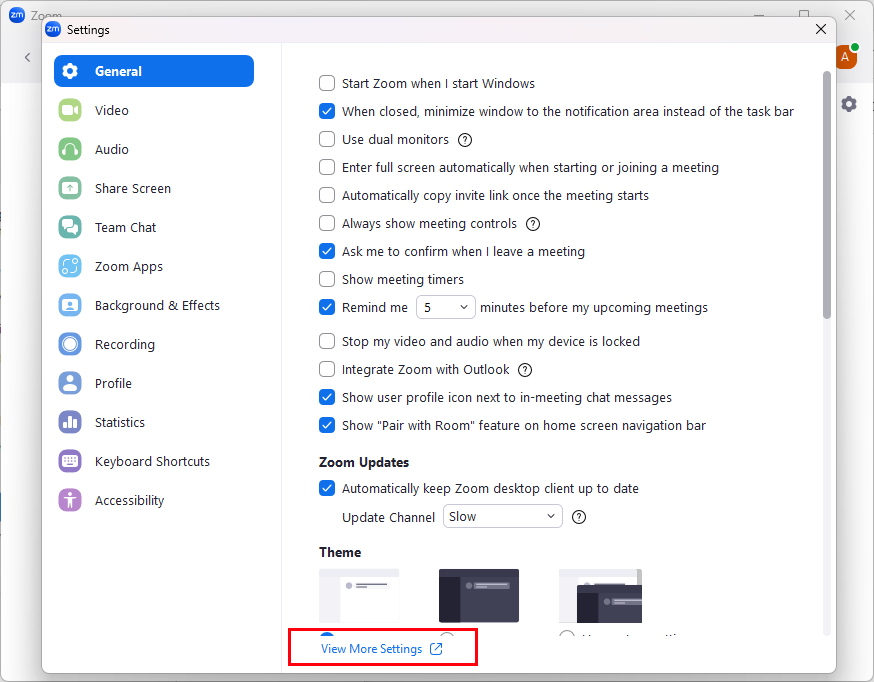Open the Statistics bar chart icon

click(70, 422)
